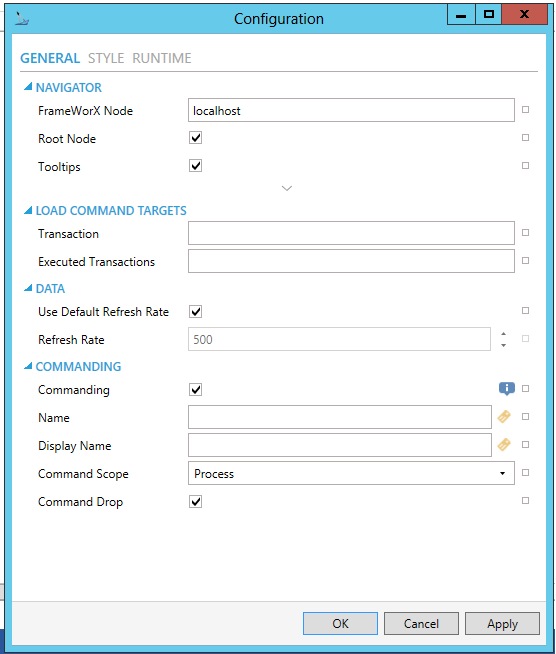The height and width of the screenshot is (654, 556).
Task: Click the small square marker beside FrameWorX Node
Action: click(526, 110)
